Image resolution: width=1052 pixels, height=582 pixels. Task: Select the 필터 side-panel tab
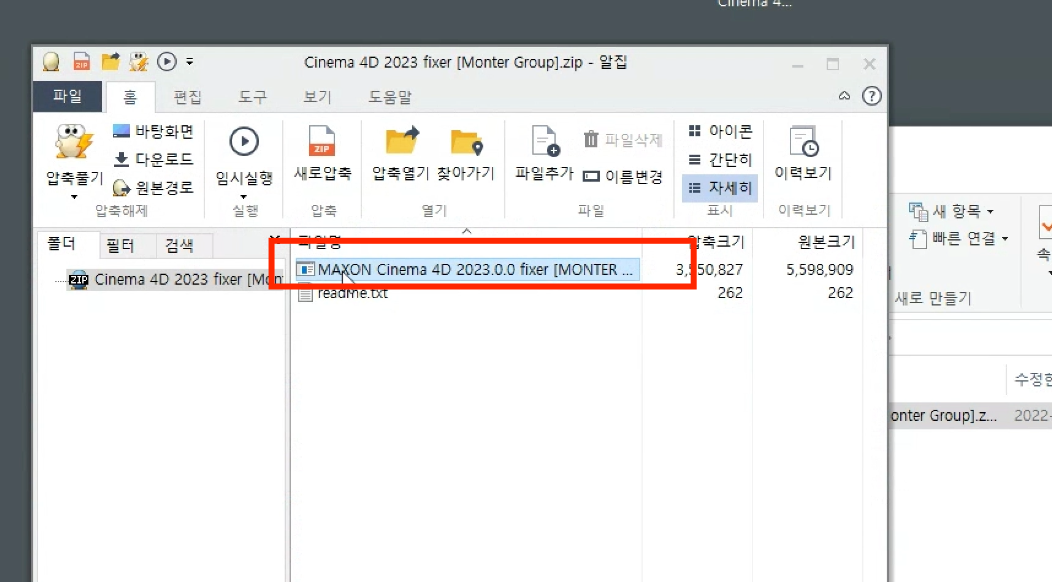pyautogui.click(x=120, y=246)
